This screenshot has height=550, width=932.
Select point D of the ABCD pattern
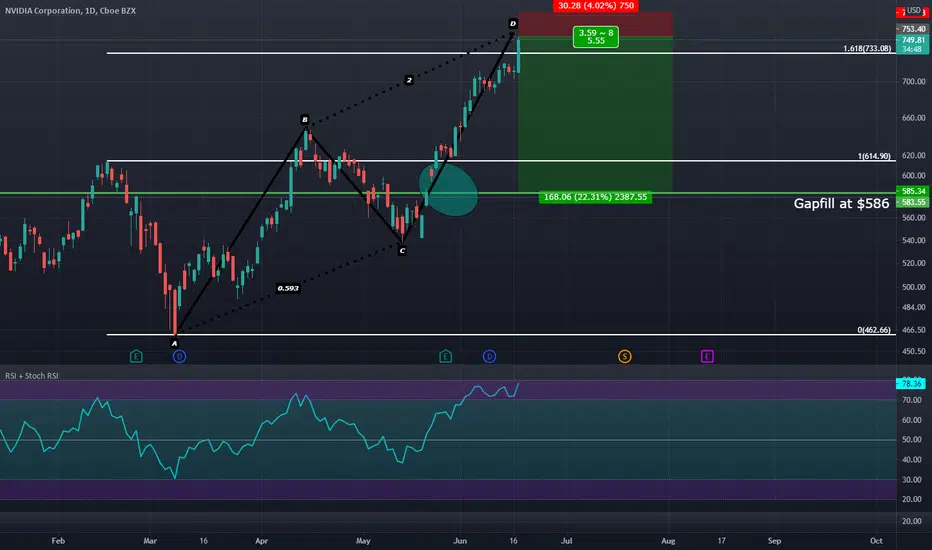[513, 24]
